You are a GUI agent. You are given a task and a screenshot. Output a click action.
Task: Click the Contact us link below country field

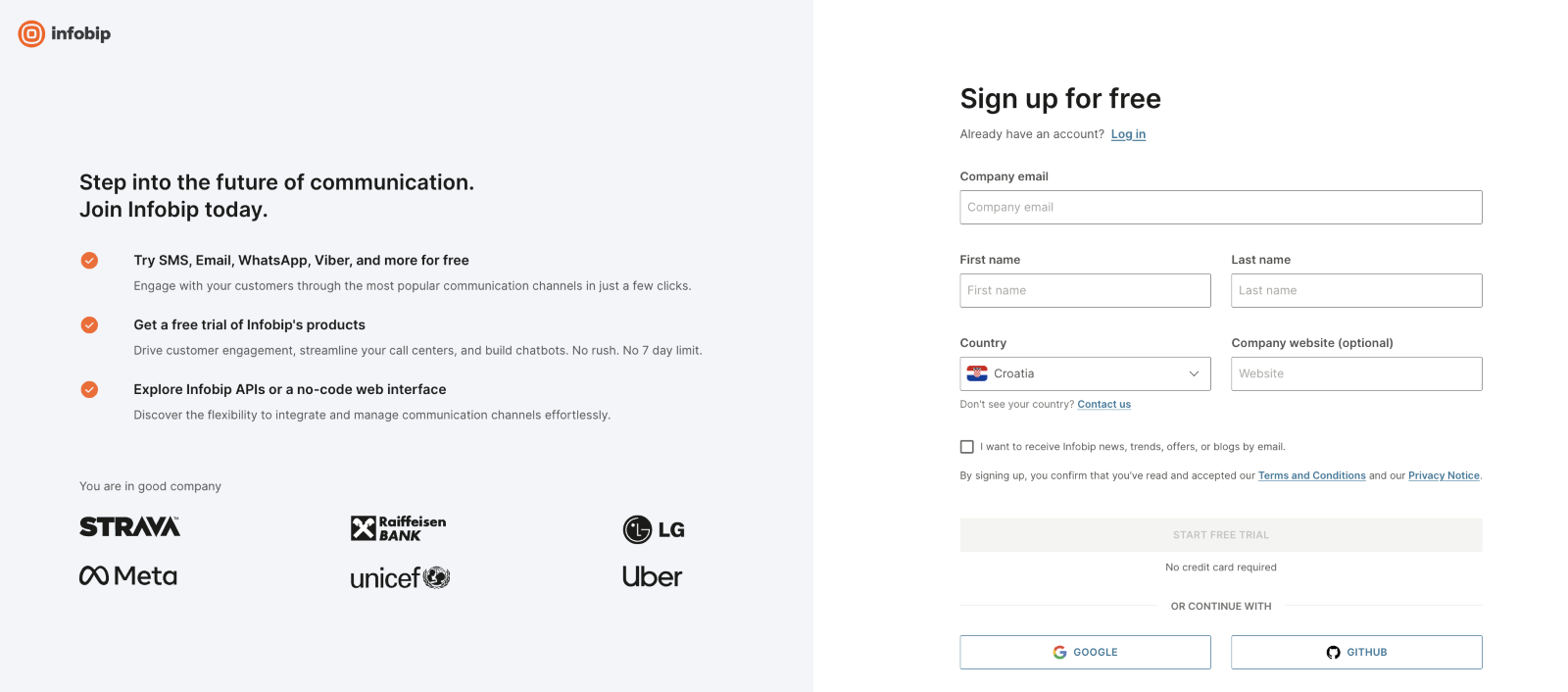click(1103, 404)
